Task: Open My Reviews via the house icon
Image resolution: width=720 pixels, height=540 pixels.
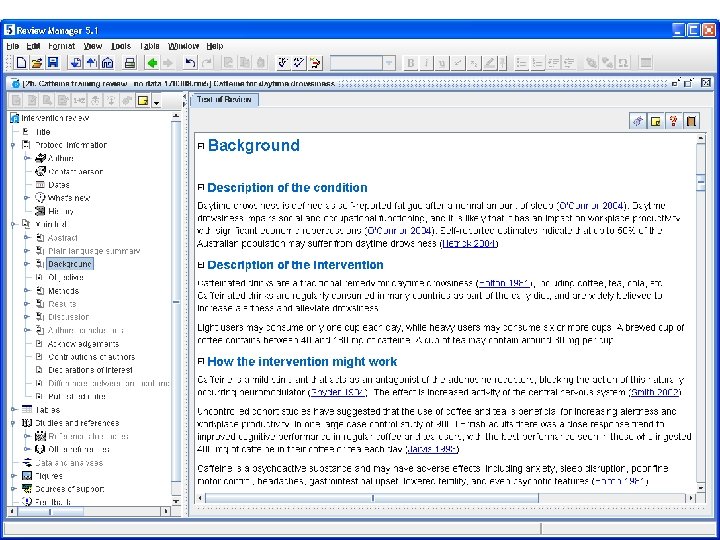Action: (107, 63)
